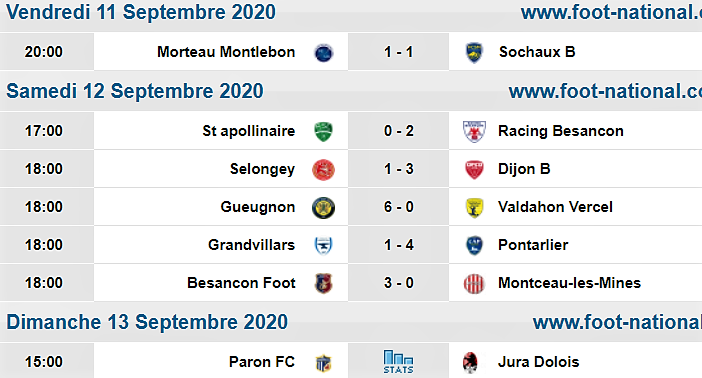
Task: Open the St apollinaire green crest
Action: (x=323, y=131)
